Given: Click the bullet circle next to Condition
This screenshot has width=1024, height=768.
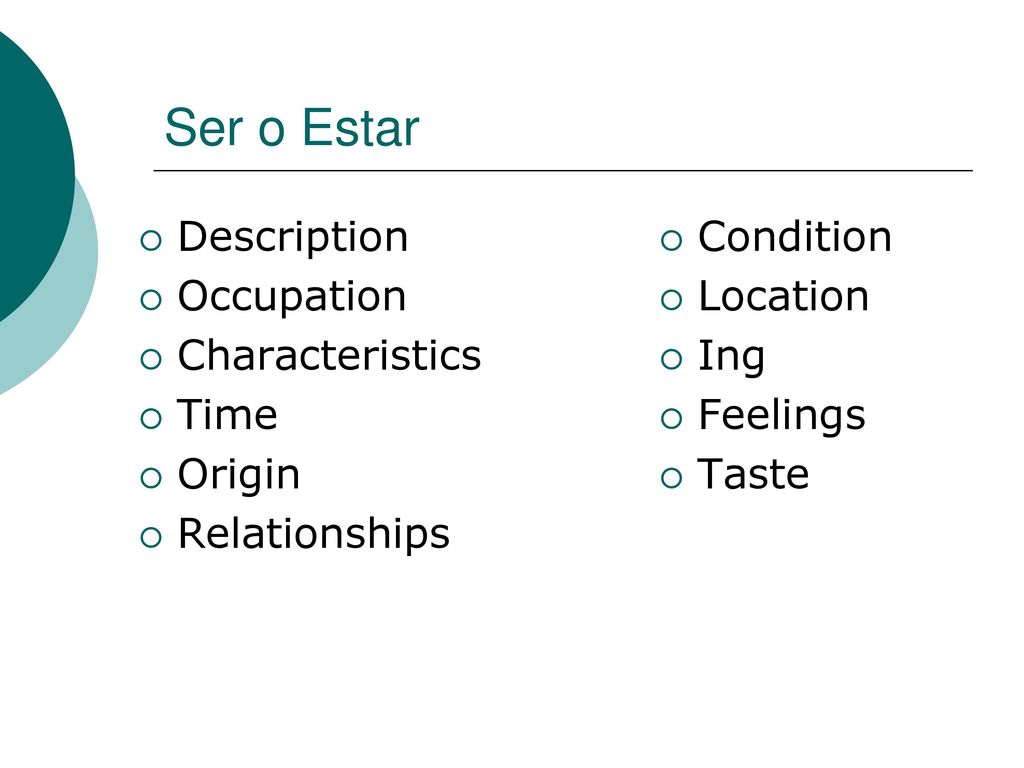Looking at the screenshot, I should point(671,240).
